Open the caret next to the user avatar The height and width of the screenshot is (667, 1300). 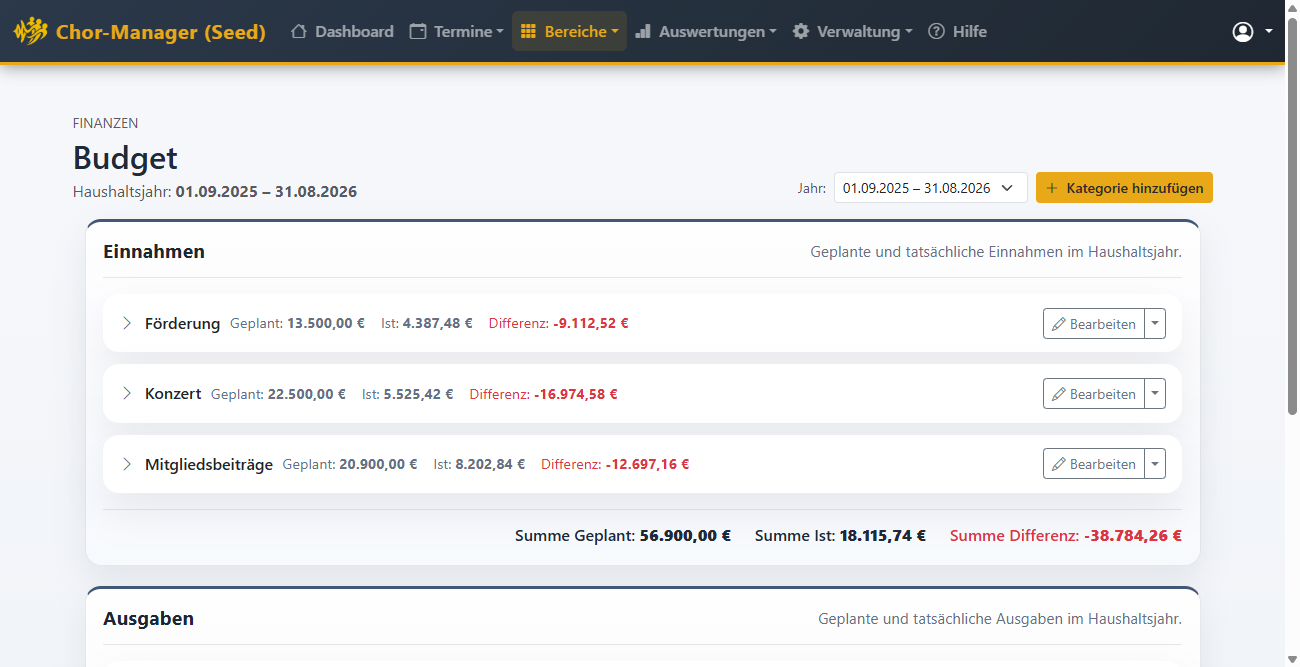[1269, 31]
